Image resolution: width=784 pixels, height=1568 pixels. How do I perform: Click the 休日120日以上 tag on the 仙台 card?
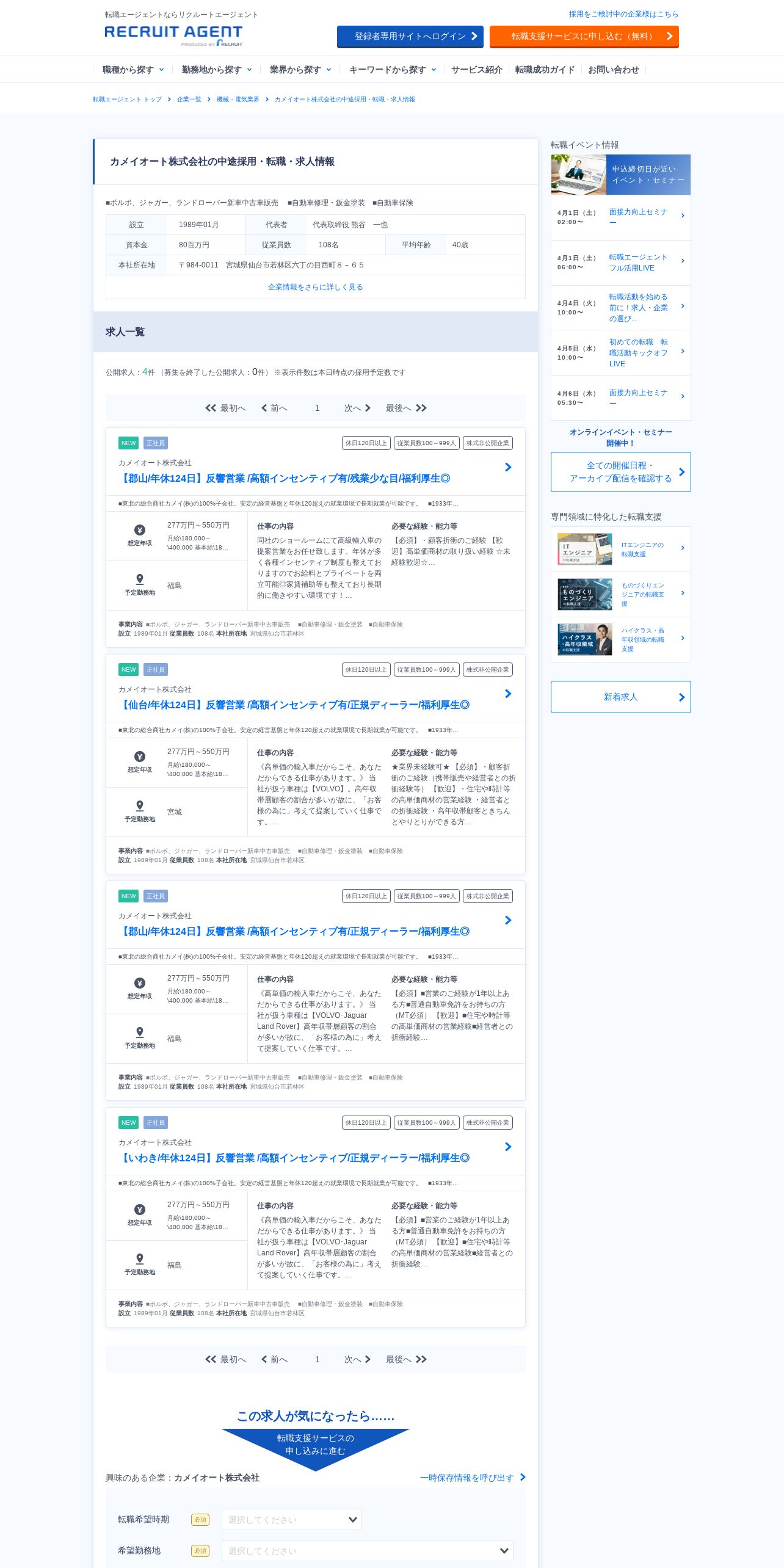[366, 670]
